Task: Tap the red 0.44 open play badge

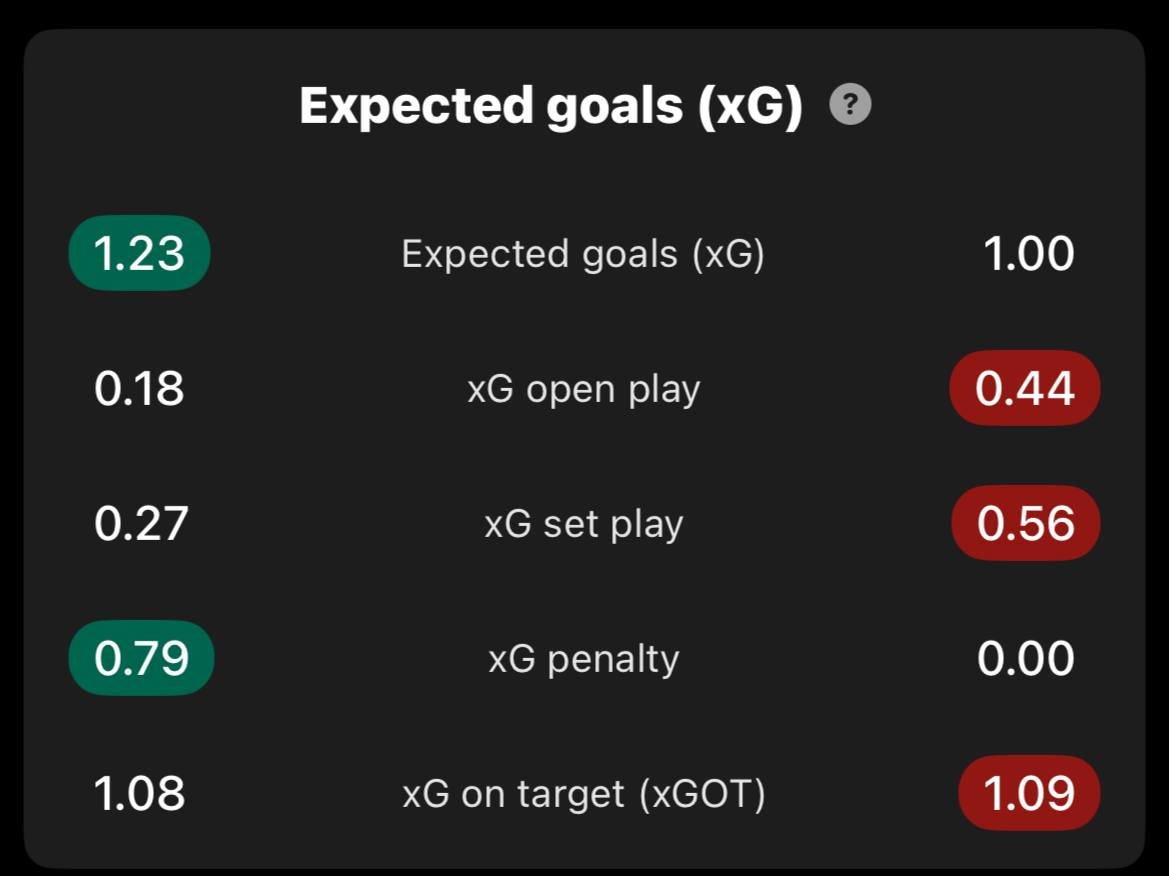Action: tap(1025, 388)
